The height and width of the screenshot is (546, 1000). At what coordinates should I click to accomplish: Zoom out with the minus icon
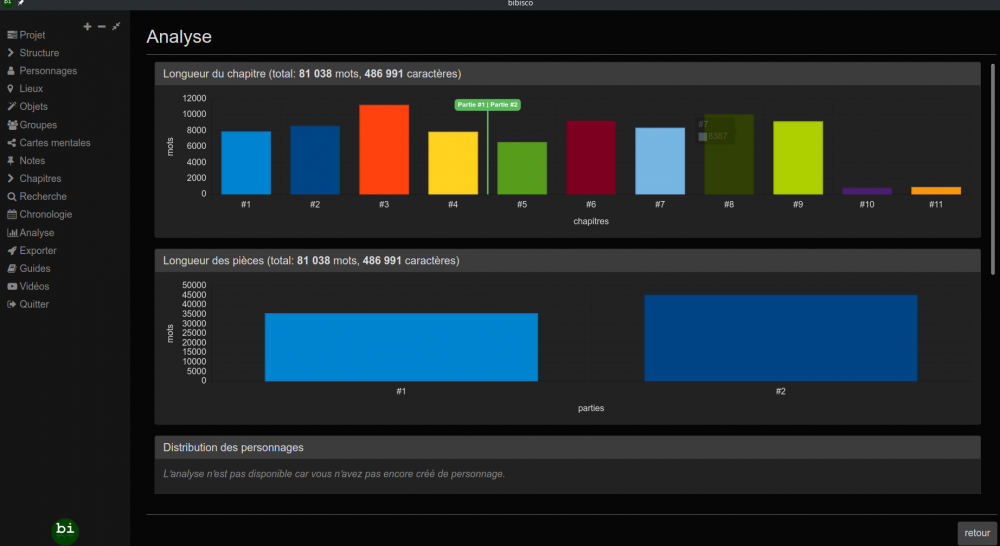click(x=102, y=26)
